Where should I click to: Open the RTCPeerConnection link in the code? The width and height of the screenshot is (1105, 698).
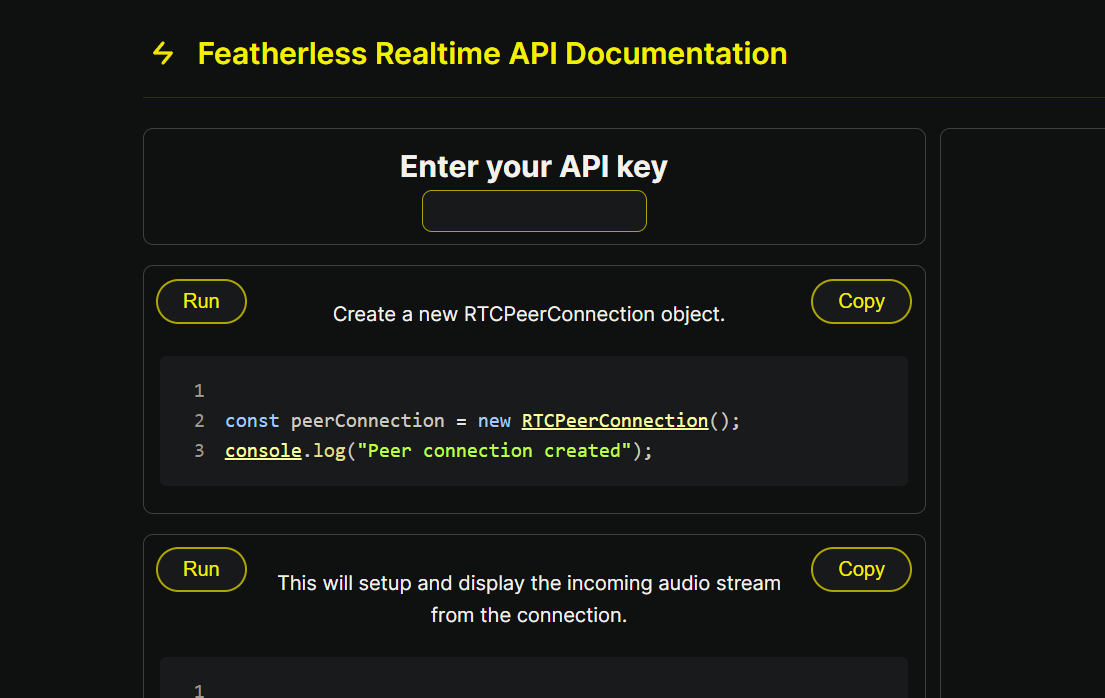click(x=613, y=420)
